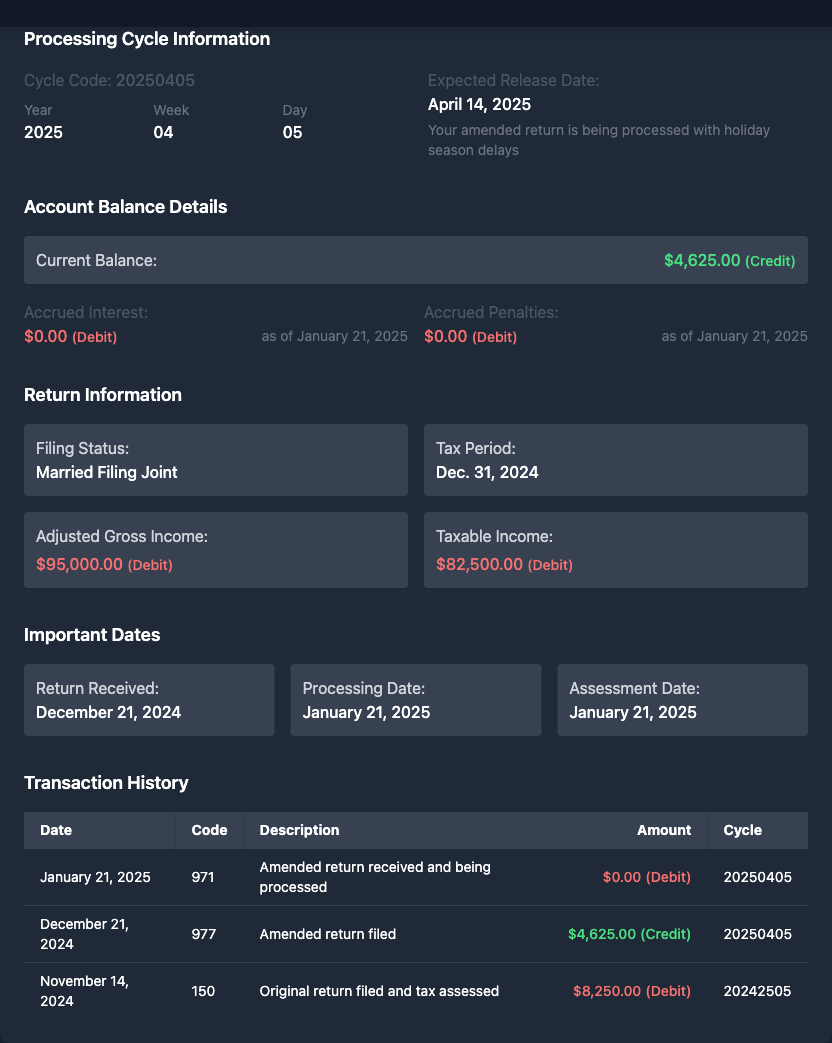This screenshot has height=1043, width=832.
Task: Click the Assessment Date card
Action: (x=682, y=700)
